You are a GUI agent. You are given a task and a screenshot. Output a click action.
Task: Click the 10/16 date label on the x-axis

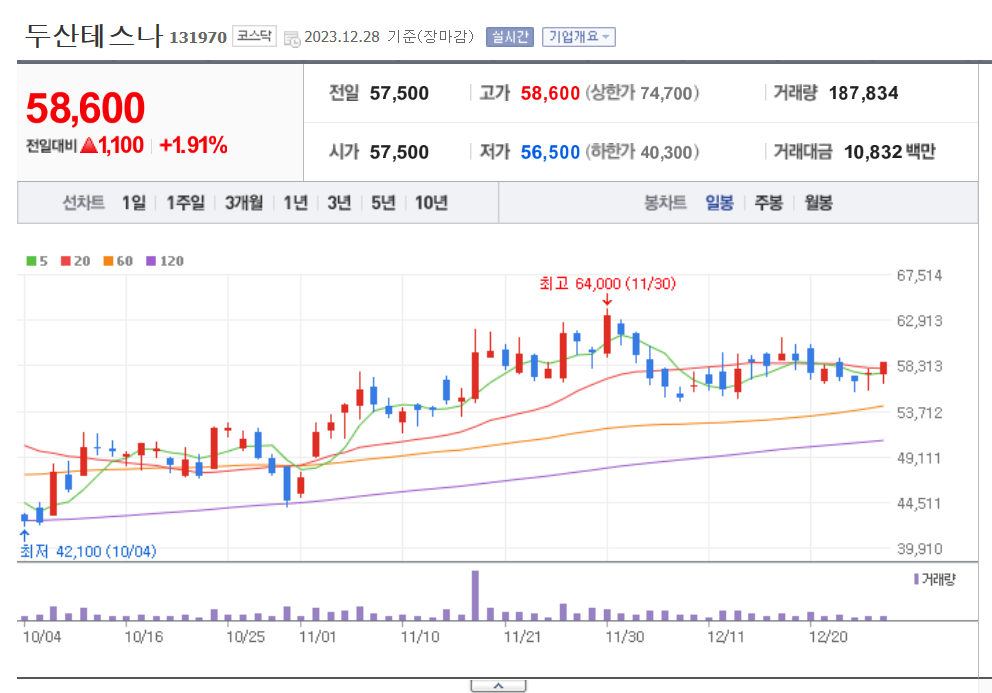click(144, 637)
